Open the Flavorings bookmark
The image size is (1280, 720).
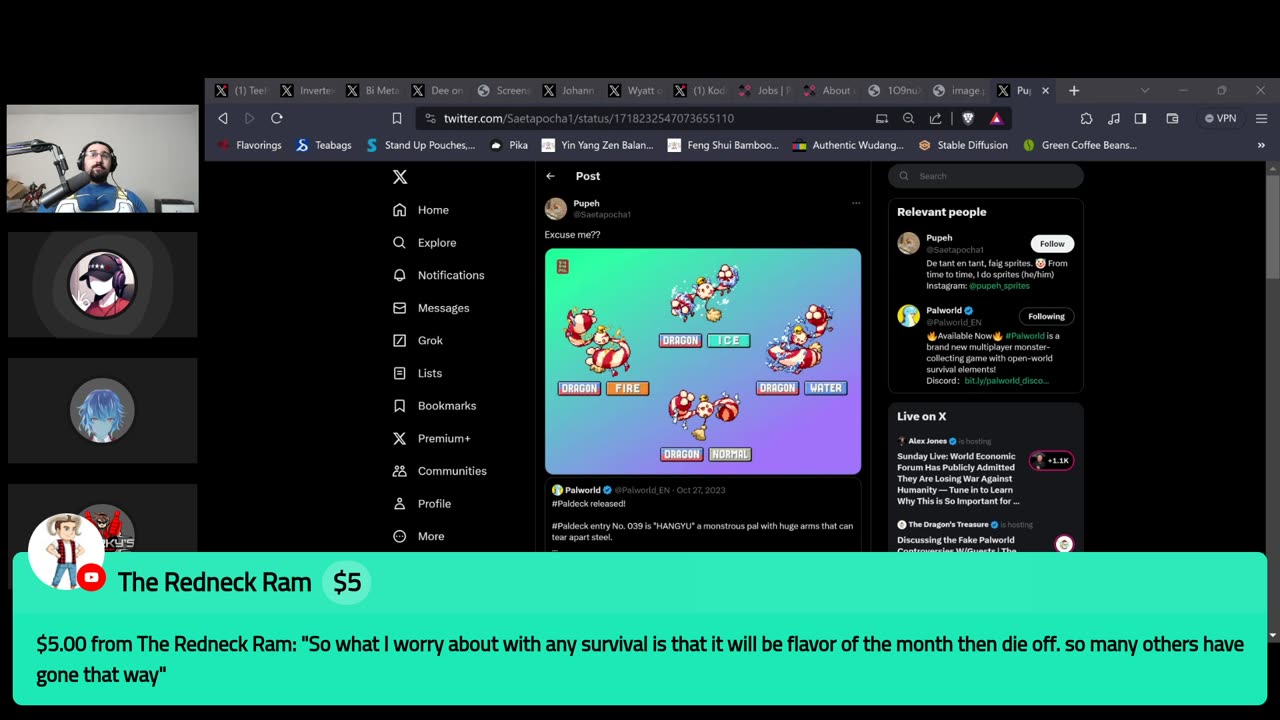click(249, 145)
